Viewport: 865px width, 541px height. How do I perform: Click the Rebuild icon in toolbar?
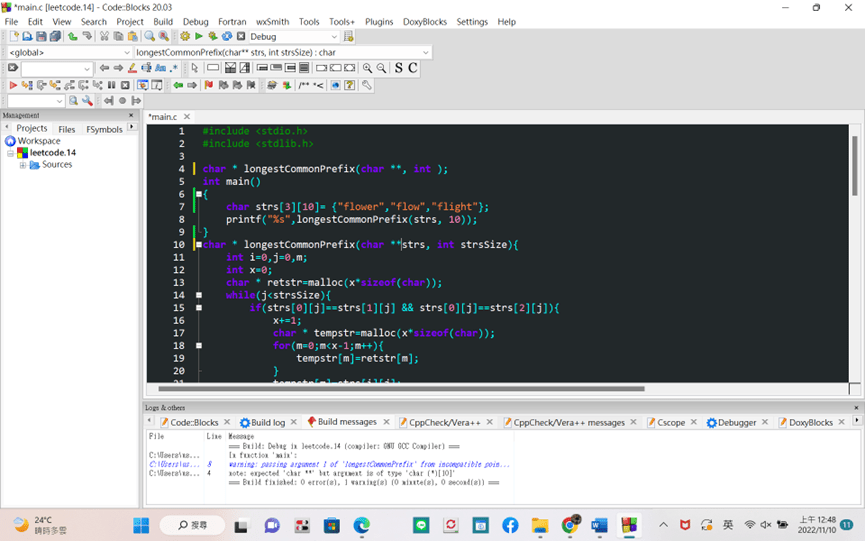click(x=227, y=37)
